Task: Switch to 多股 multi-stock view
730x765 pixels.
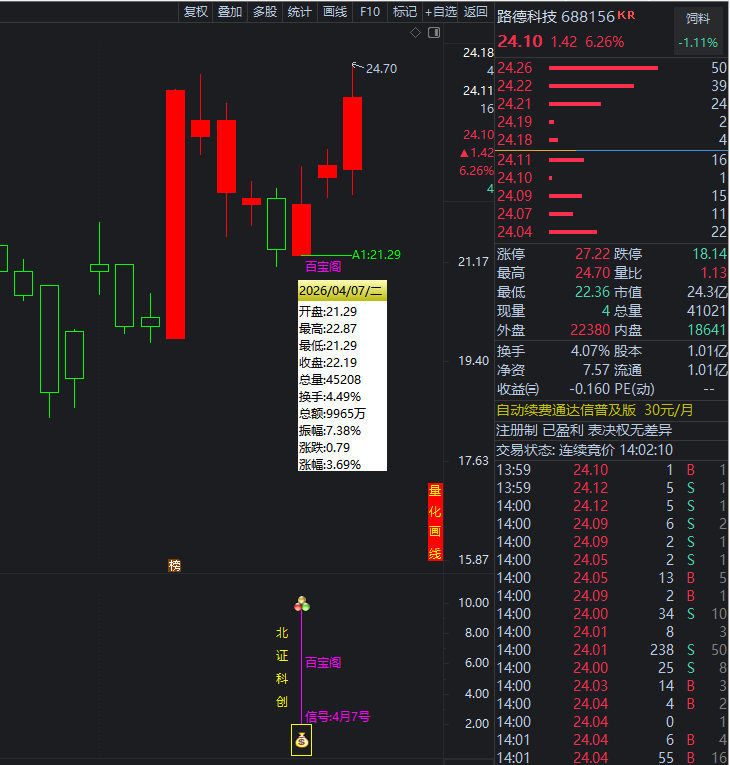Action: pyautogui.click(x=264, y=12)
